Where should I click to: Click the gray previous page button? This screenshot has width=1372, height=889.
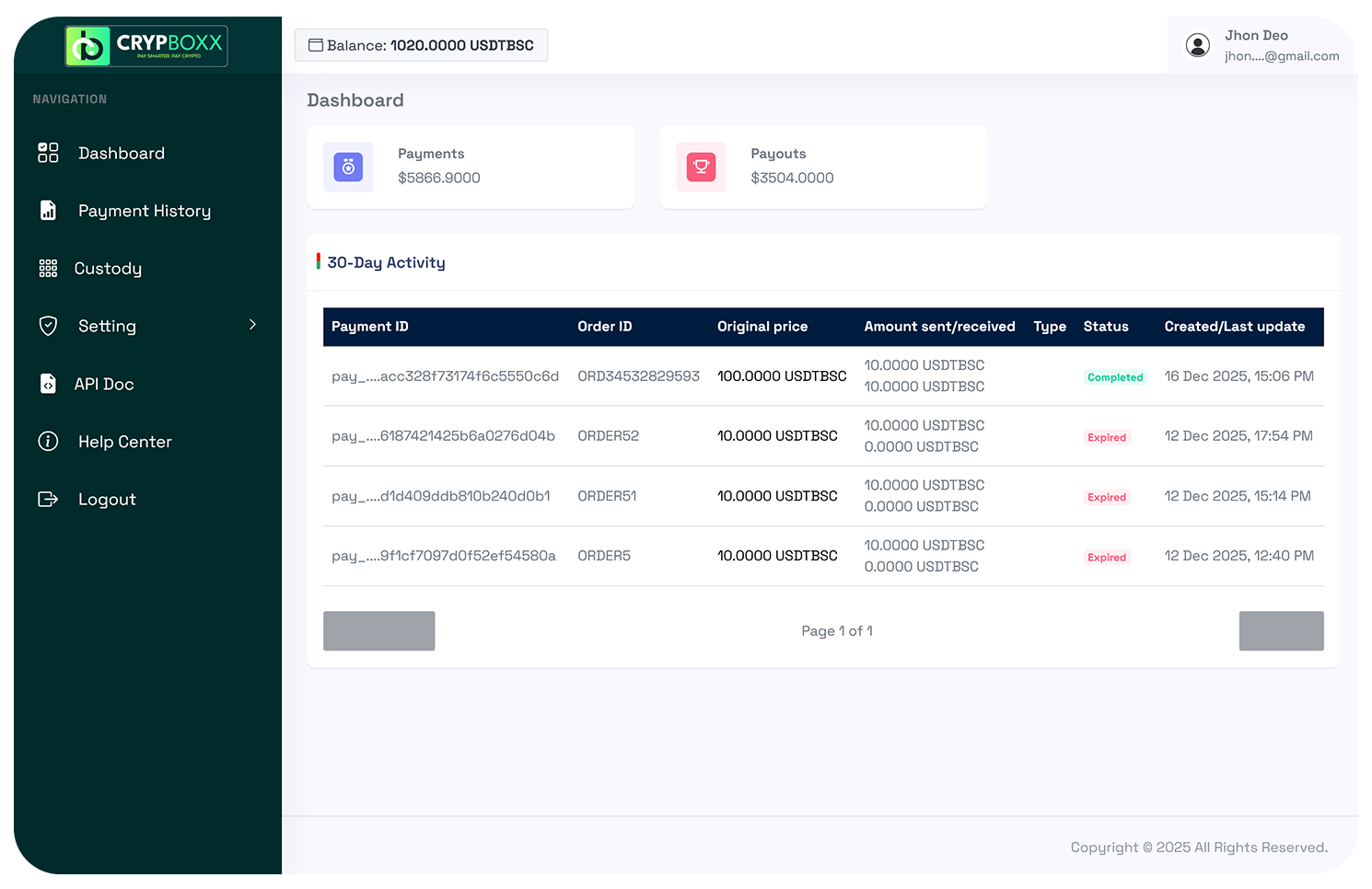[x=378, y=631]
